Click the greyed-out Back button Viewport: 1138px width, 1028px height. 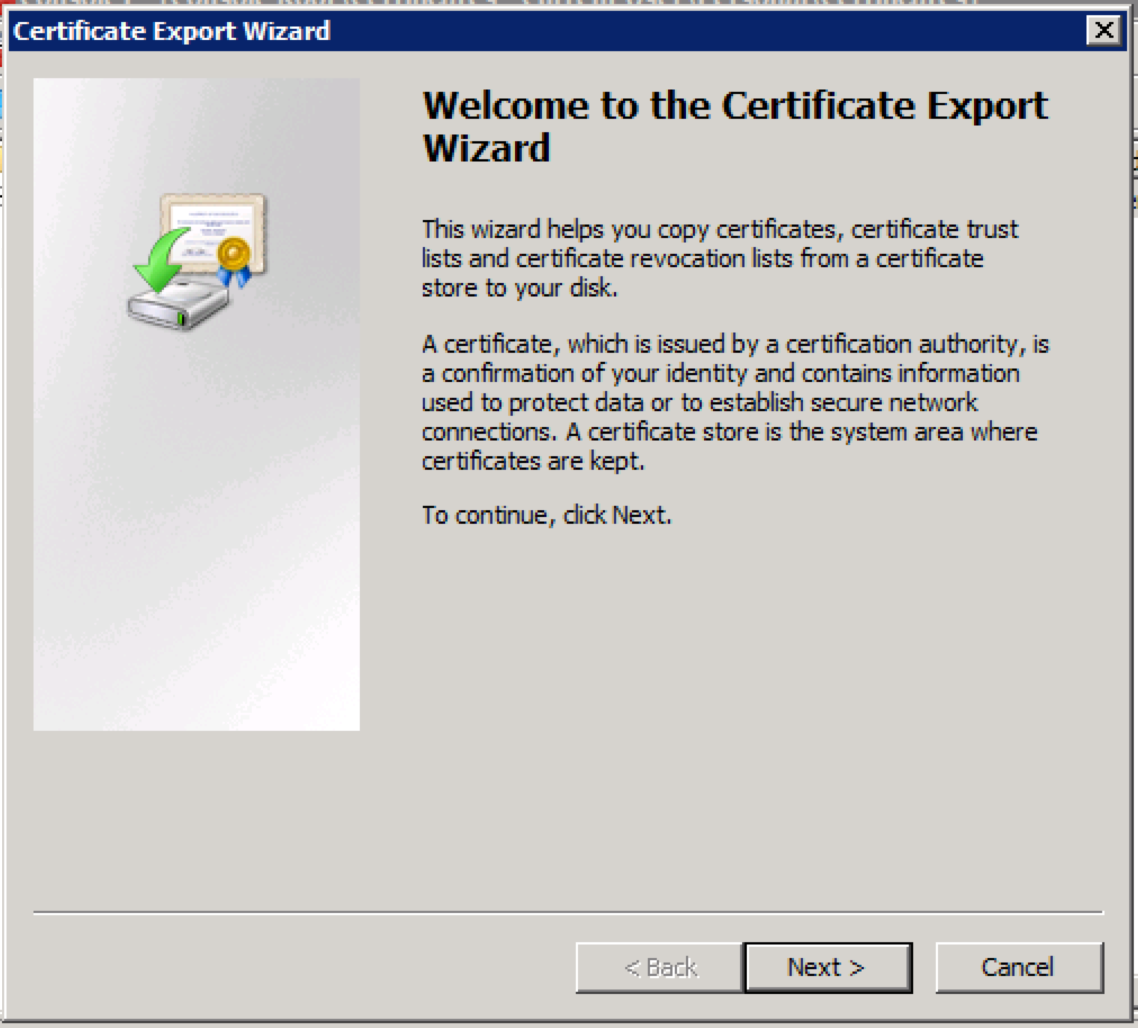(659, 967)
